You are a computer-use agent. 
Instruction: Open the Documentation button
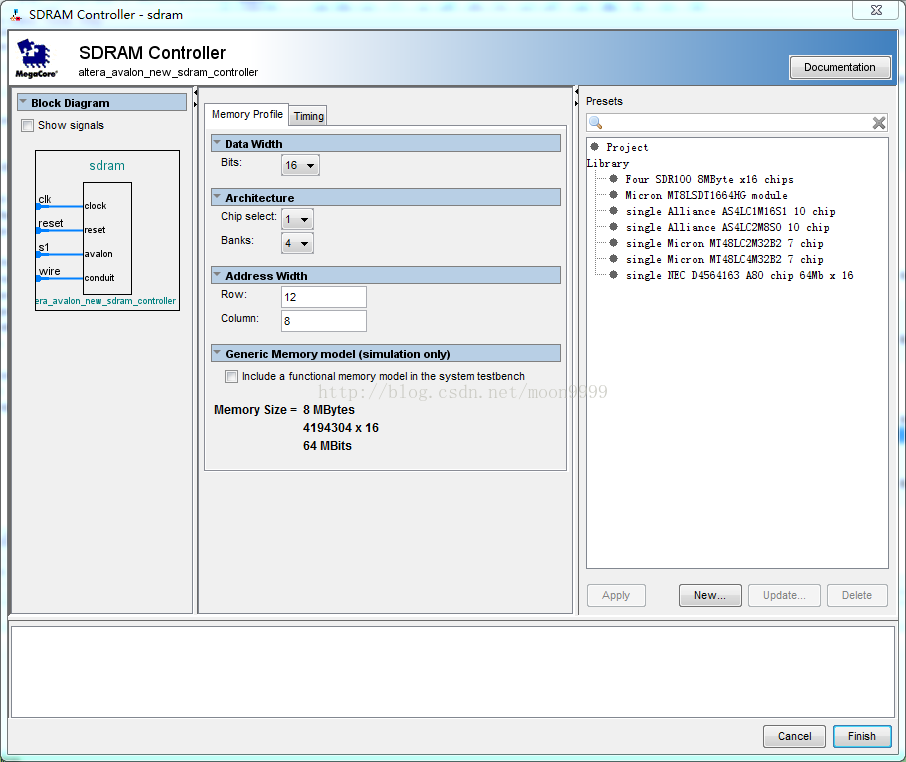(x=840, y=68)
